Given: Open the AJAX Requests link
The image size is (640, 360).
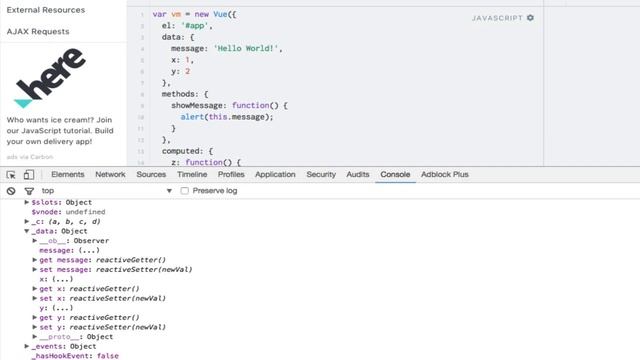Looking at the screenshot, I should tap(38, 31).
